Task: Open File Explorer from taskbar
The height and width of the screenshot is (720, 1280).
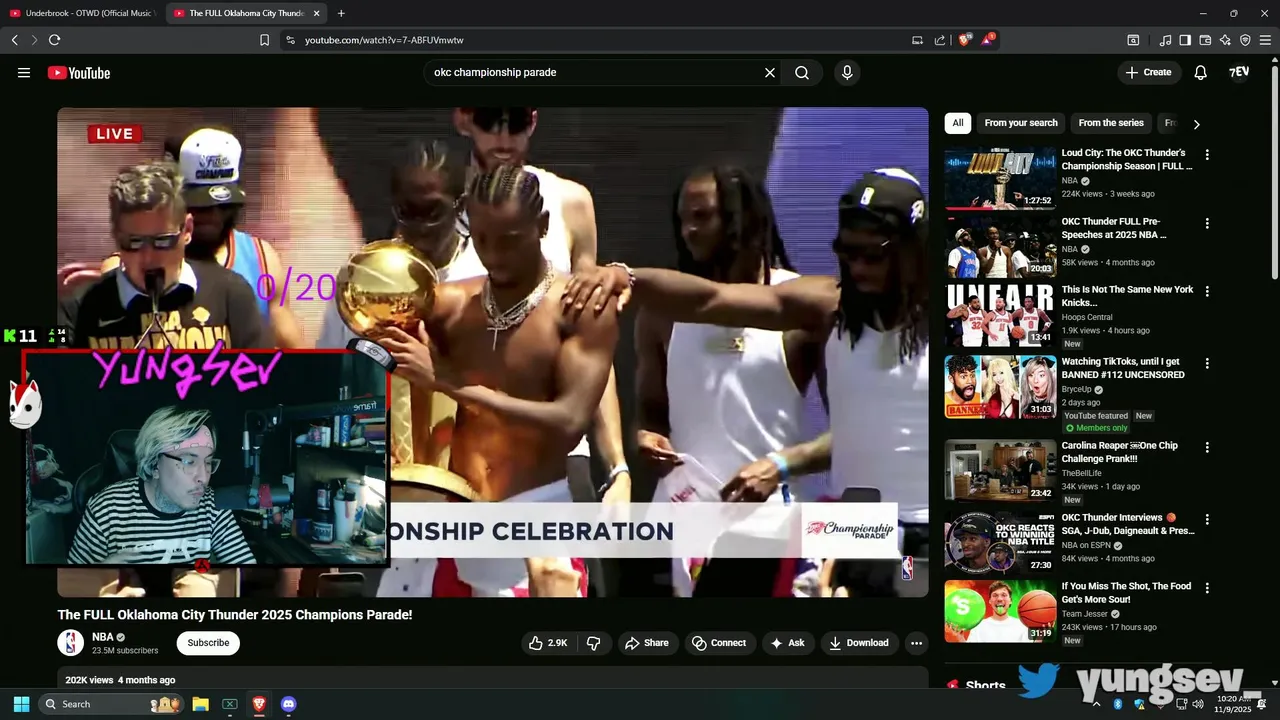Action: pos(200,704)
